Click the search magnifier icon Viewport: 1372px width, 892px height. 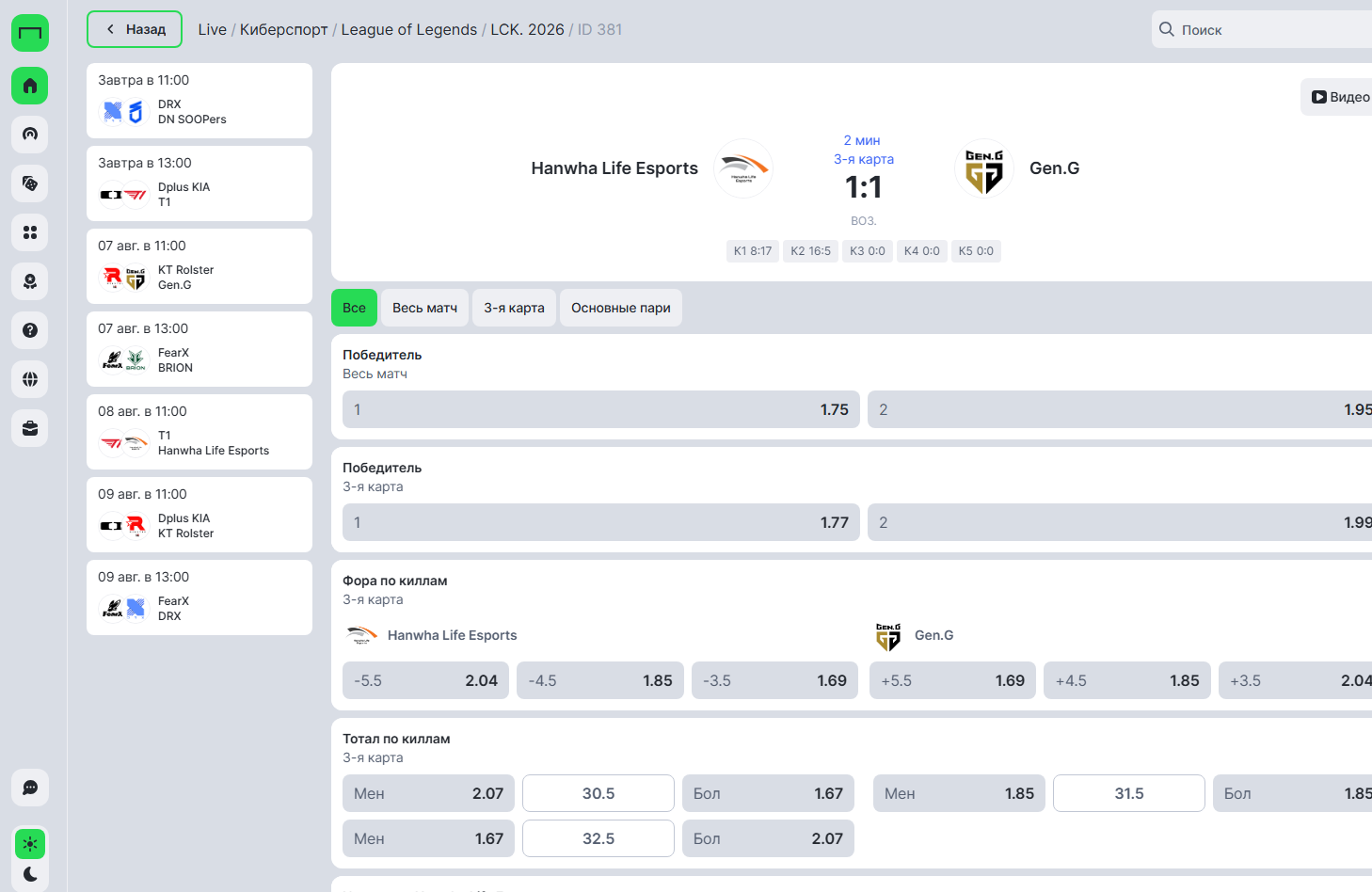(x=1167, y=29)
